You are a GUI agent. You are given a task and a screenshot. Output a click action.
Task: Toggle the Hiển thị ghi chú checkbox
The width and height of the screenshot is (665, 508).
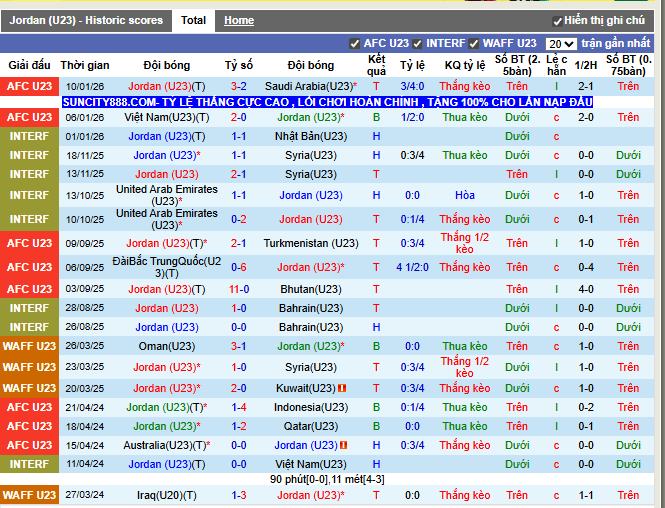(558, 21)
